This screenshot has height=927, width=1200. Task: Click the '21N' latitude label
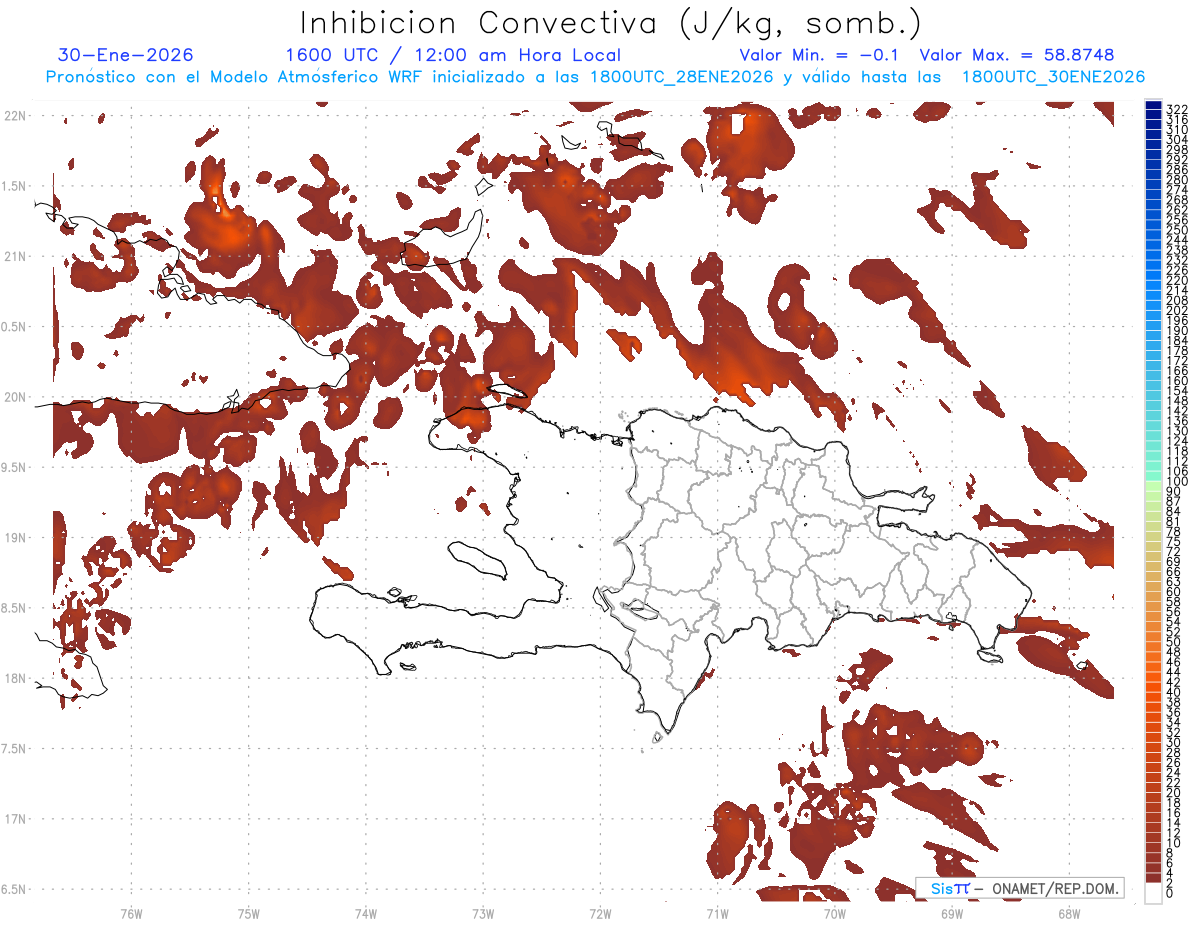tap(14, 257)
